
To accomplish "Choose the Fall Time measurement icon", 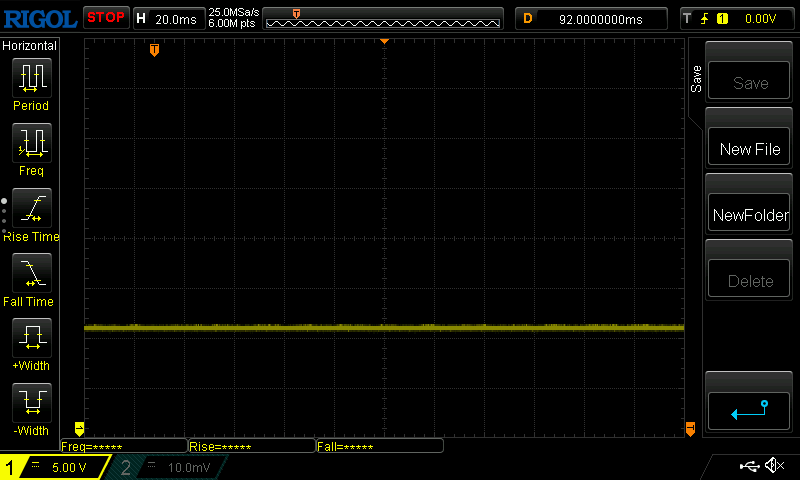I will coord(32,272).
